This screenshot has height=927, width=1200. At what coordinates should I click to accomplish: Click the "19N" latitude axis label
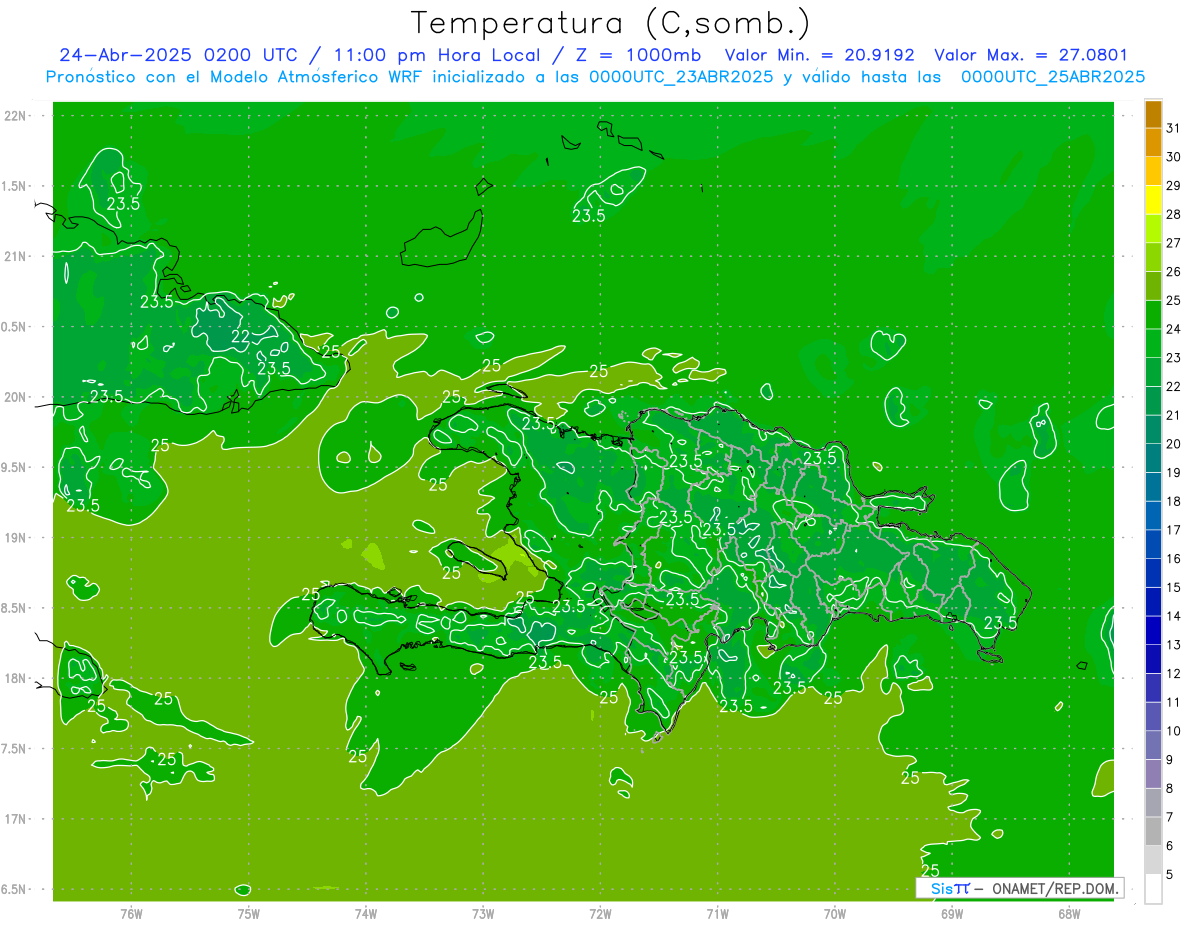(x=17, y=538)
